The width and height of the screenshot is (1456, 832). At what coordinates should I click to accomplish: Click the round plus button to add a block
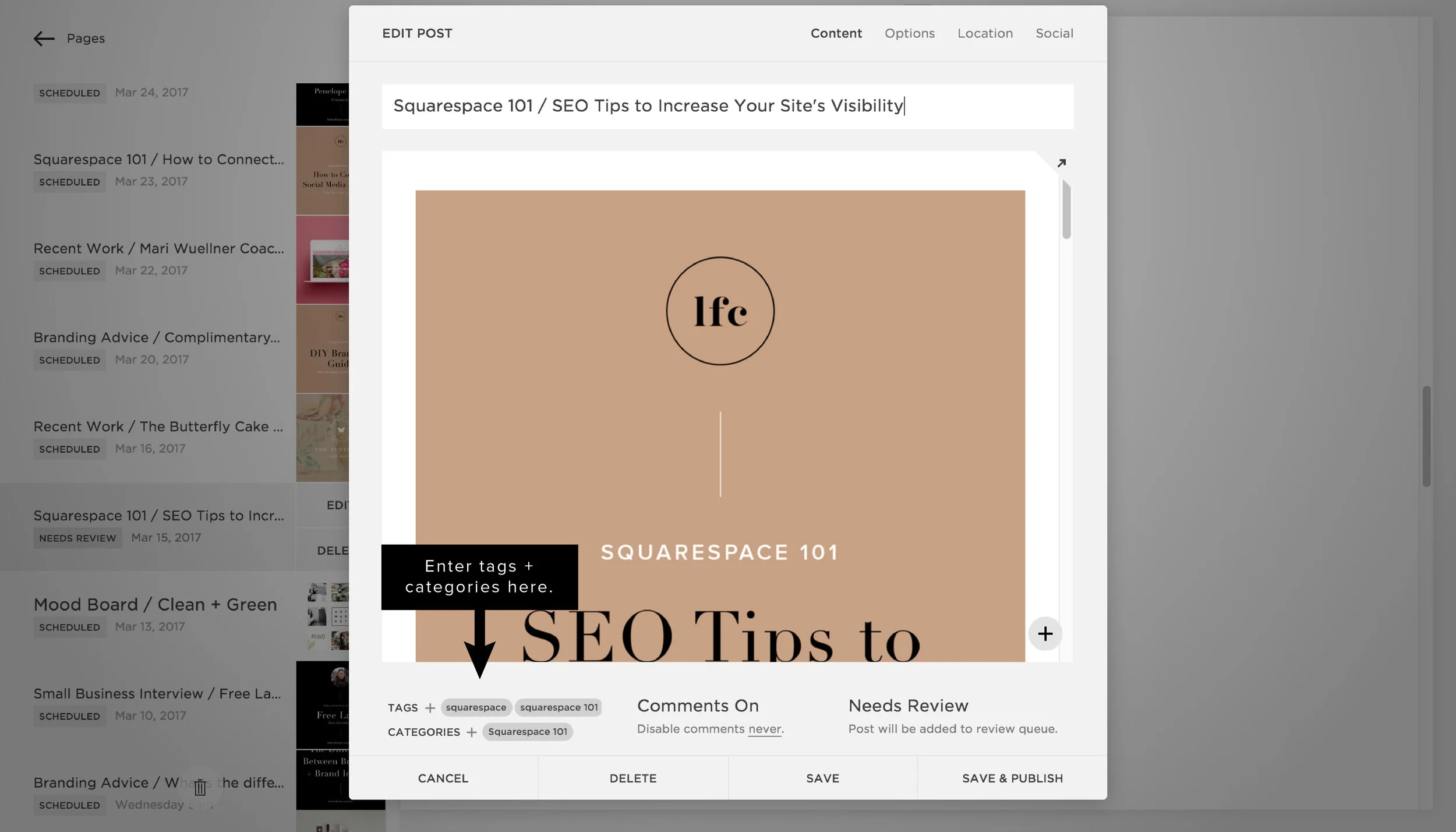click(1045, 634)
